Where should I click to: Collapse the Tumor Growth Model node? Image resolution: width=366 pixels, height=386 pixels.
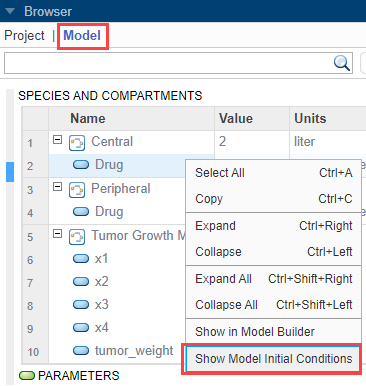[58, 234]
